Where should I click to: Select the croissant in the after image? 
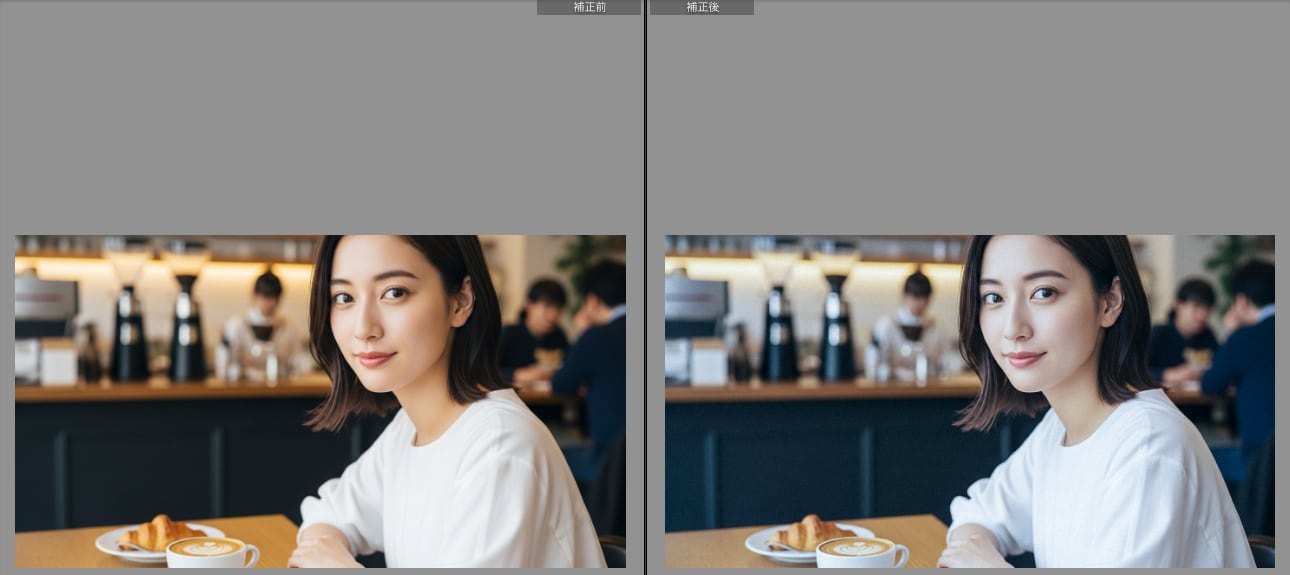click(x=805, y=533)
